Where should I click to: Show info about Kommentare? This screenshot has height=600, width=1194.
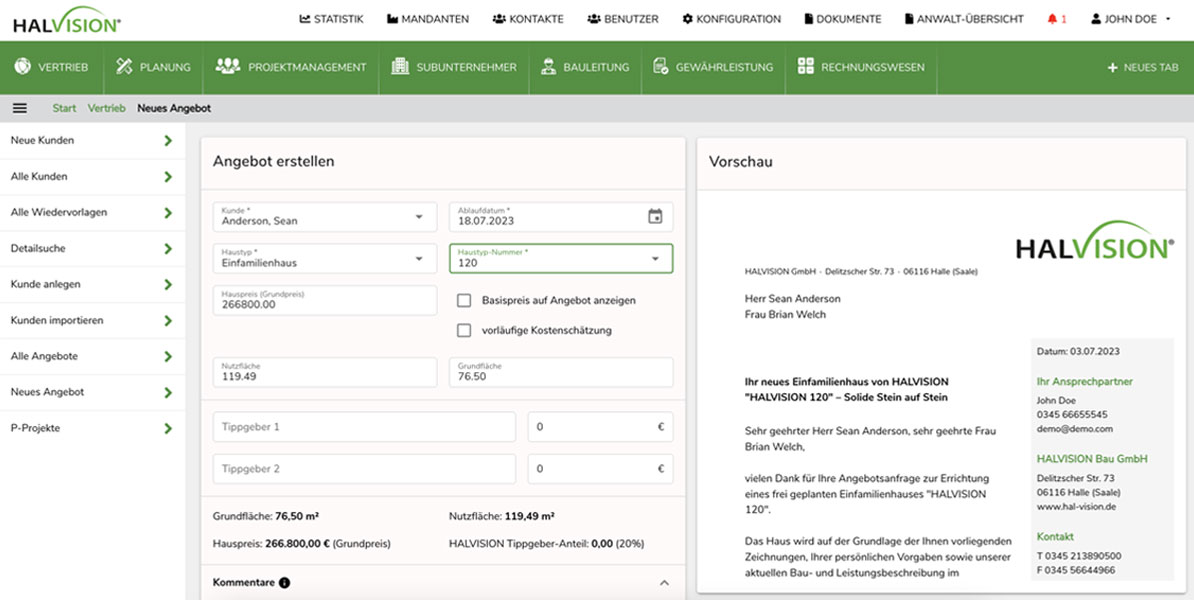click(284, 583)
